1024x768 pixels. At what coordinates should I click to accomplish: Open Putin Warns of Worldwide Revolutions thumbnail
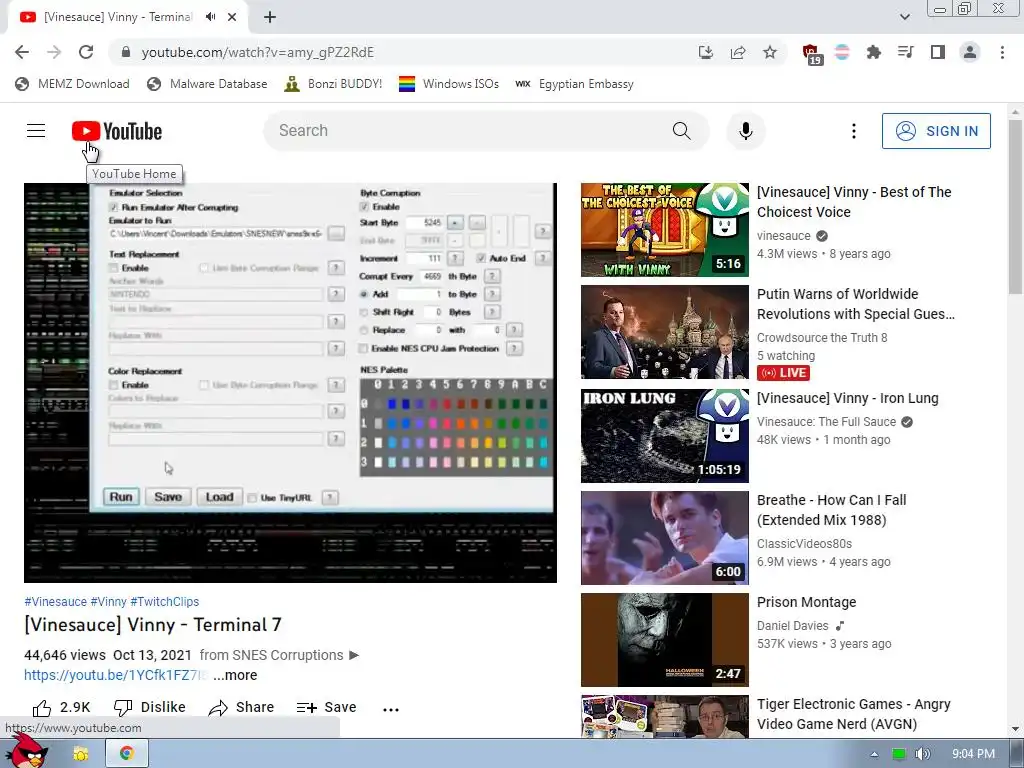point(665,332)
